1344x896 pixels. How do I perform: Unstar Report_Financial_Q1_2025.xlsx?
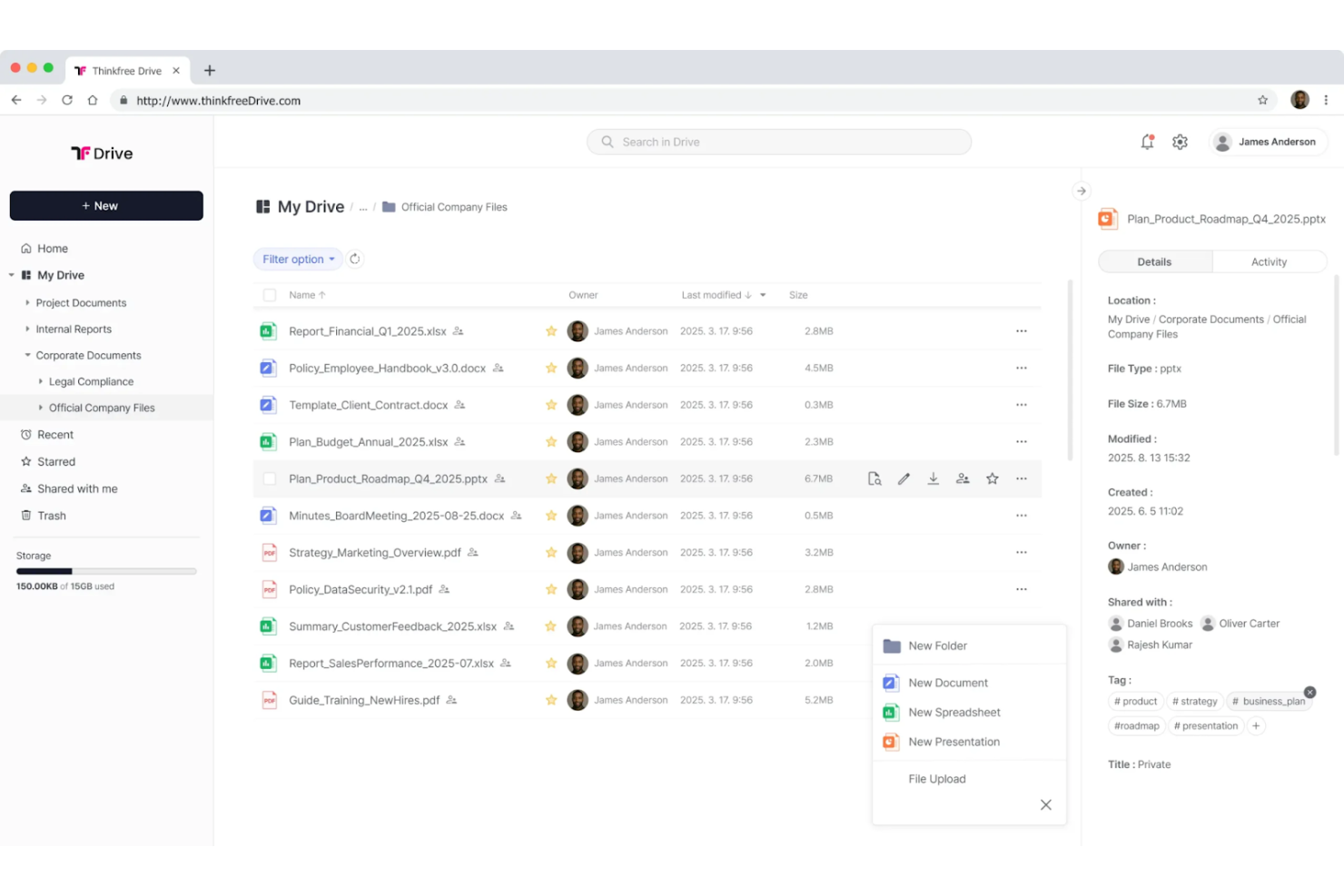tap(551, 331)
